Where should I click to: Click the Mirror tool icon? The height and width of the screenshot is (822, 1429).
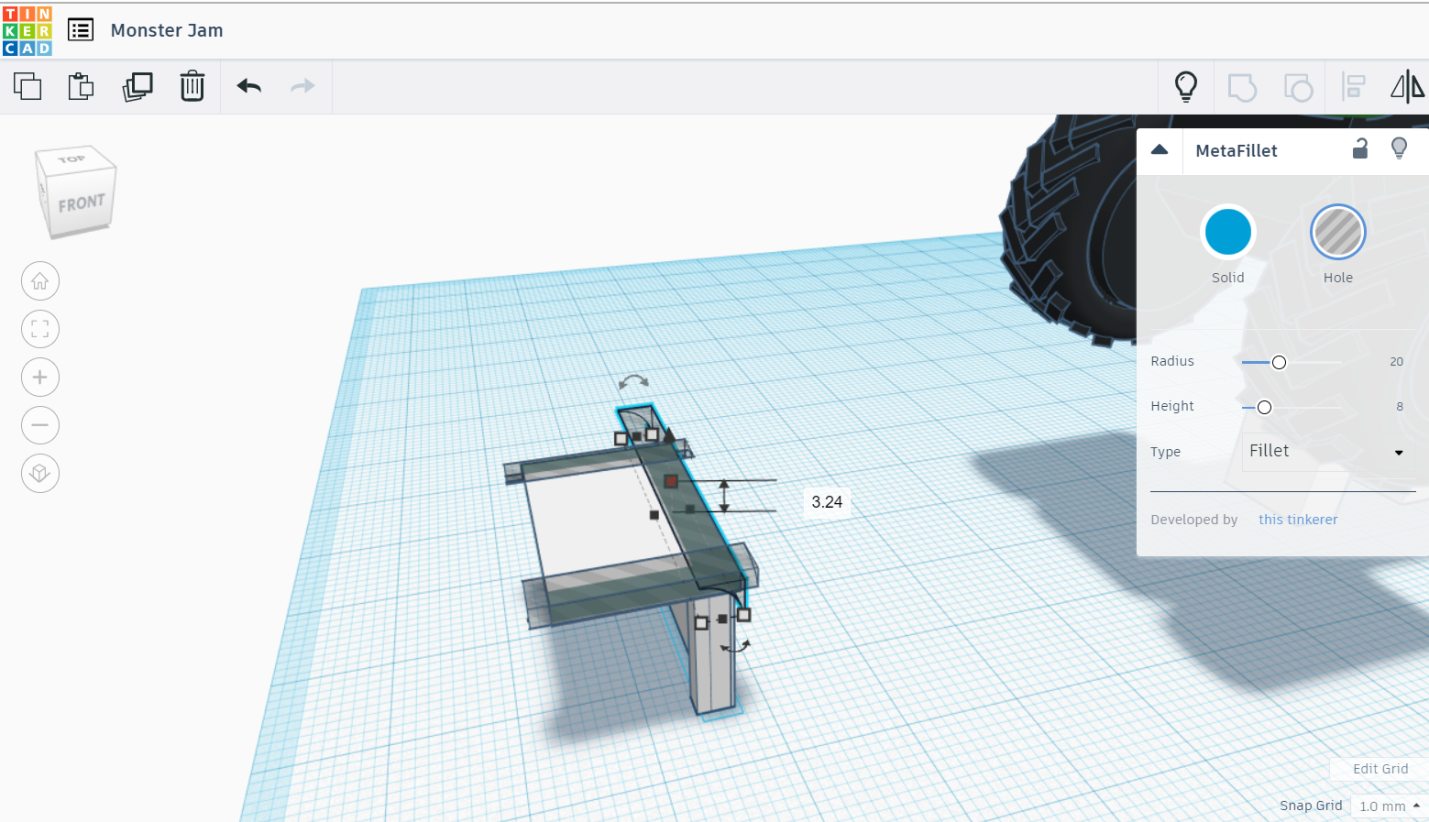(1407, 86)
